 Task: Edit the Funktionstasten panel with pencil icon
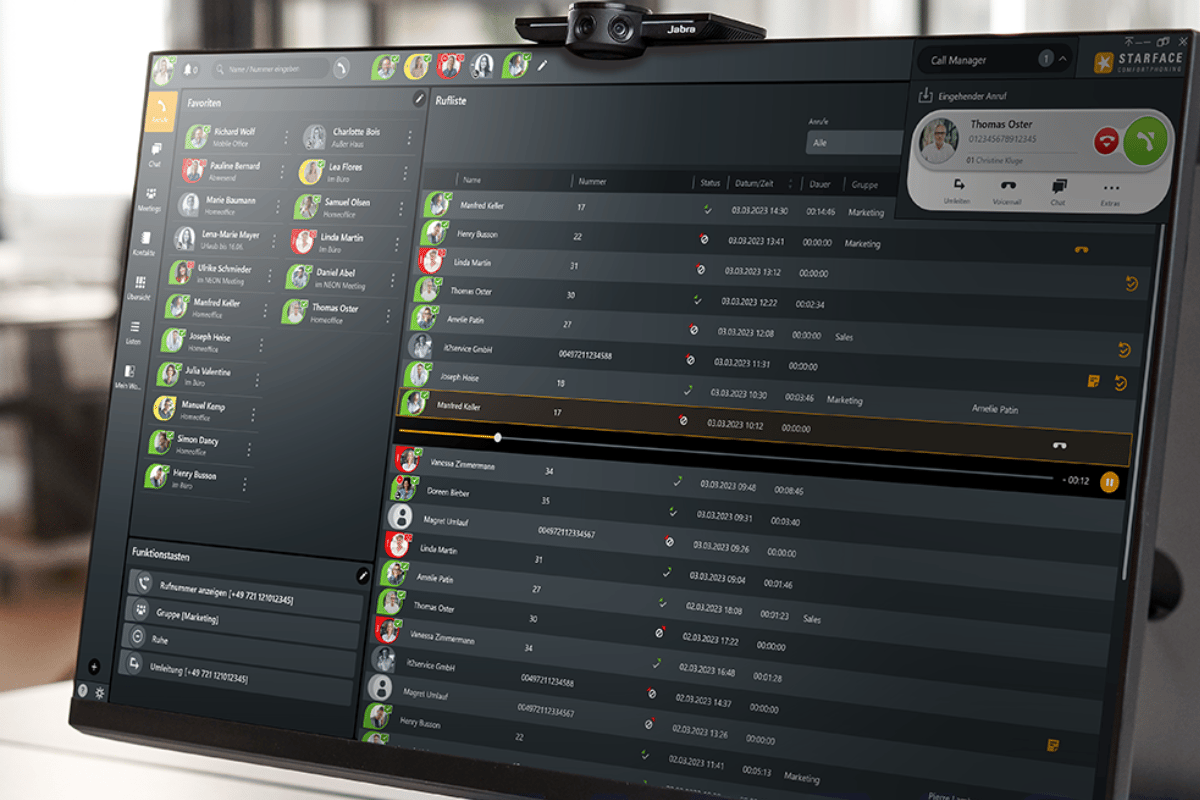click(362, 576)
